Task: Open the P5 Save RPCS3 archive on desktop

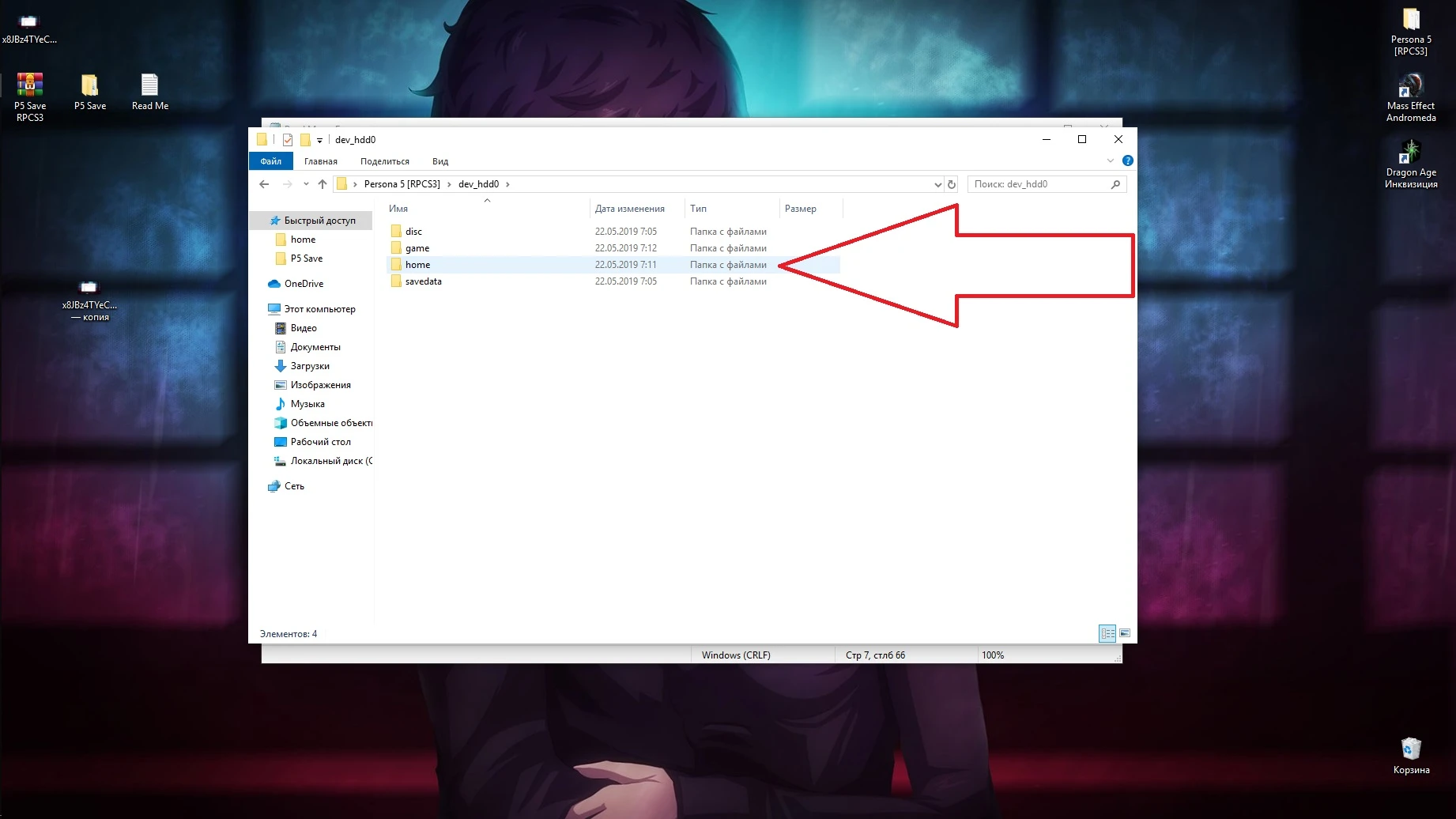Action: point(30,97)
